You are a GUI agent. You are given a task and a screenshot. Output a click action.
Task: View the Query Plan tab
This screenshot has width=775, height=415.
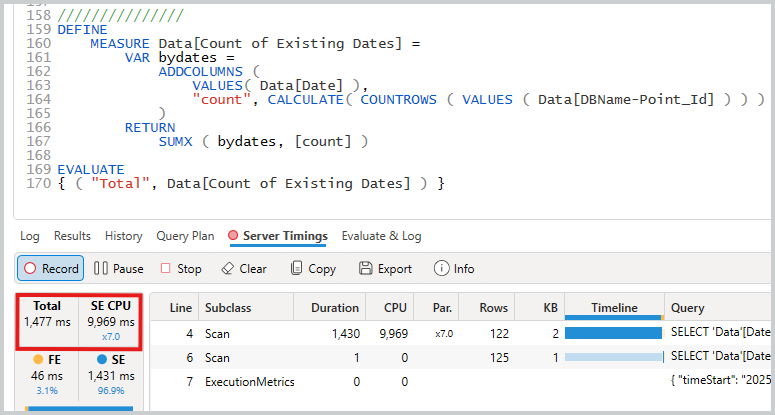click(185, 236)
